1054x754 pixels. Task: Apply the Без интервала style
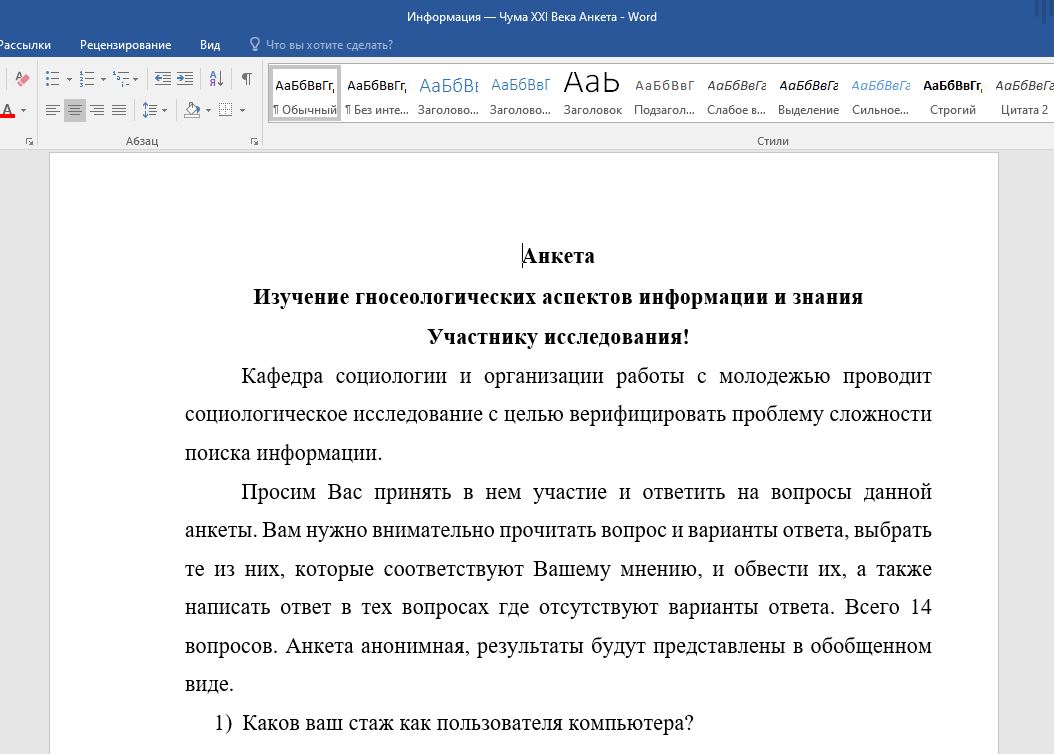coord(376,92)
